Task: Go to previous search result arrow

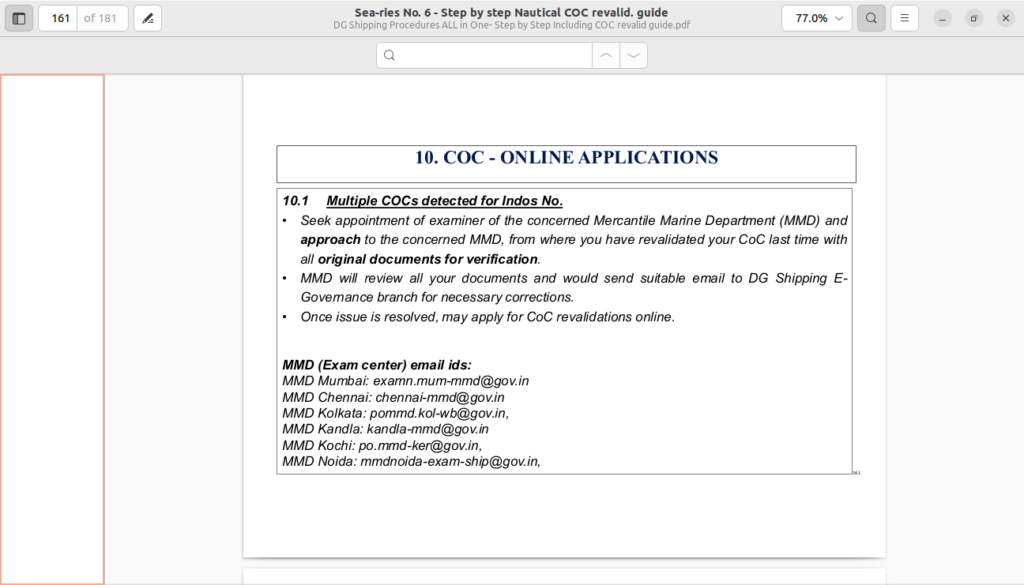Action: pyautogui.click(x=605, y=55)
